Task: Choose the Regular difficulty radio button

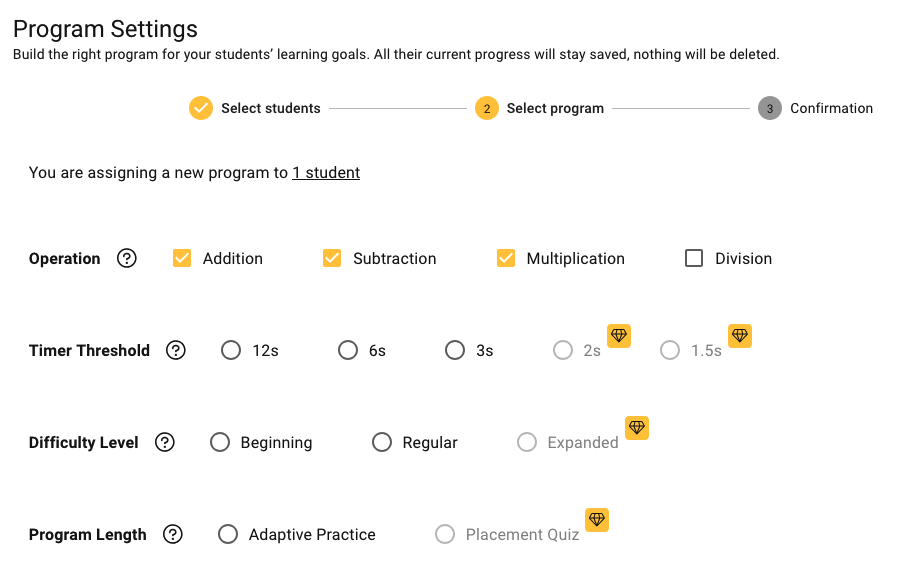Action: click(382, 442)
